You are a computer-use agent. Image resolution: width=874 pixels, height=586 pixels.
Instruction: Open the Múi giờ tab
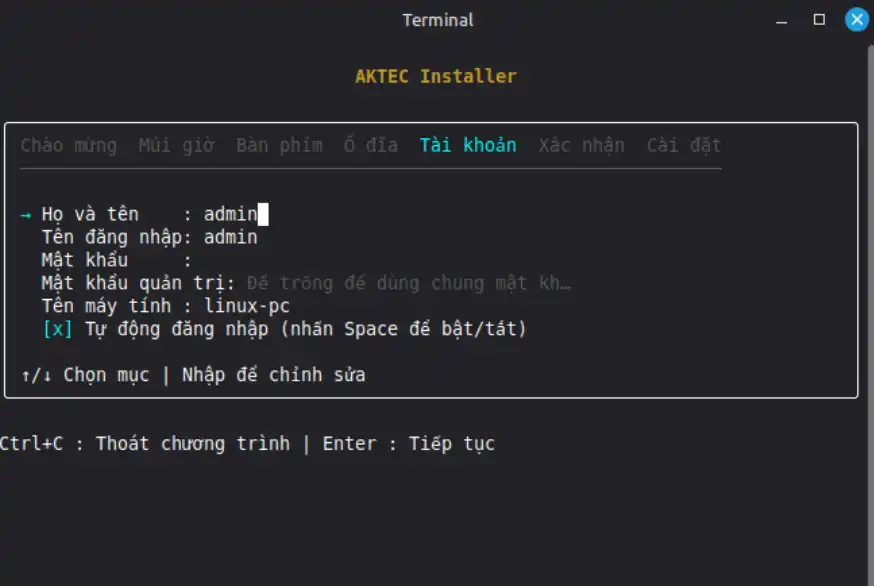coord(177,146)
